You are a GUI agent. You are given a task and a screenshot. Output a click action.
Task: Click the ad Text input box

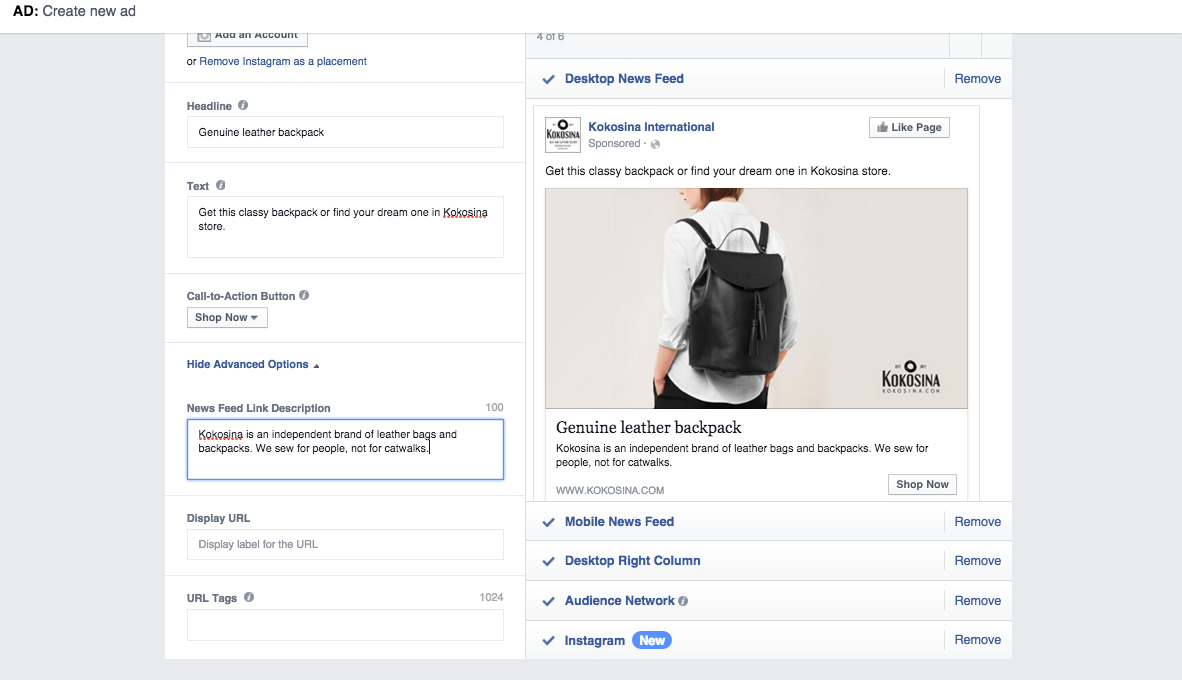pos(345,227)
